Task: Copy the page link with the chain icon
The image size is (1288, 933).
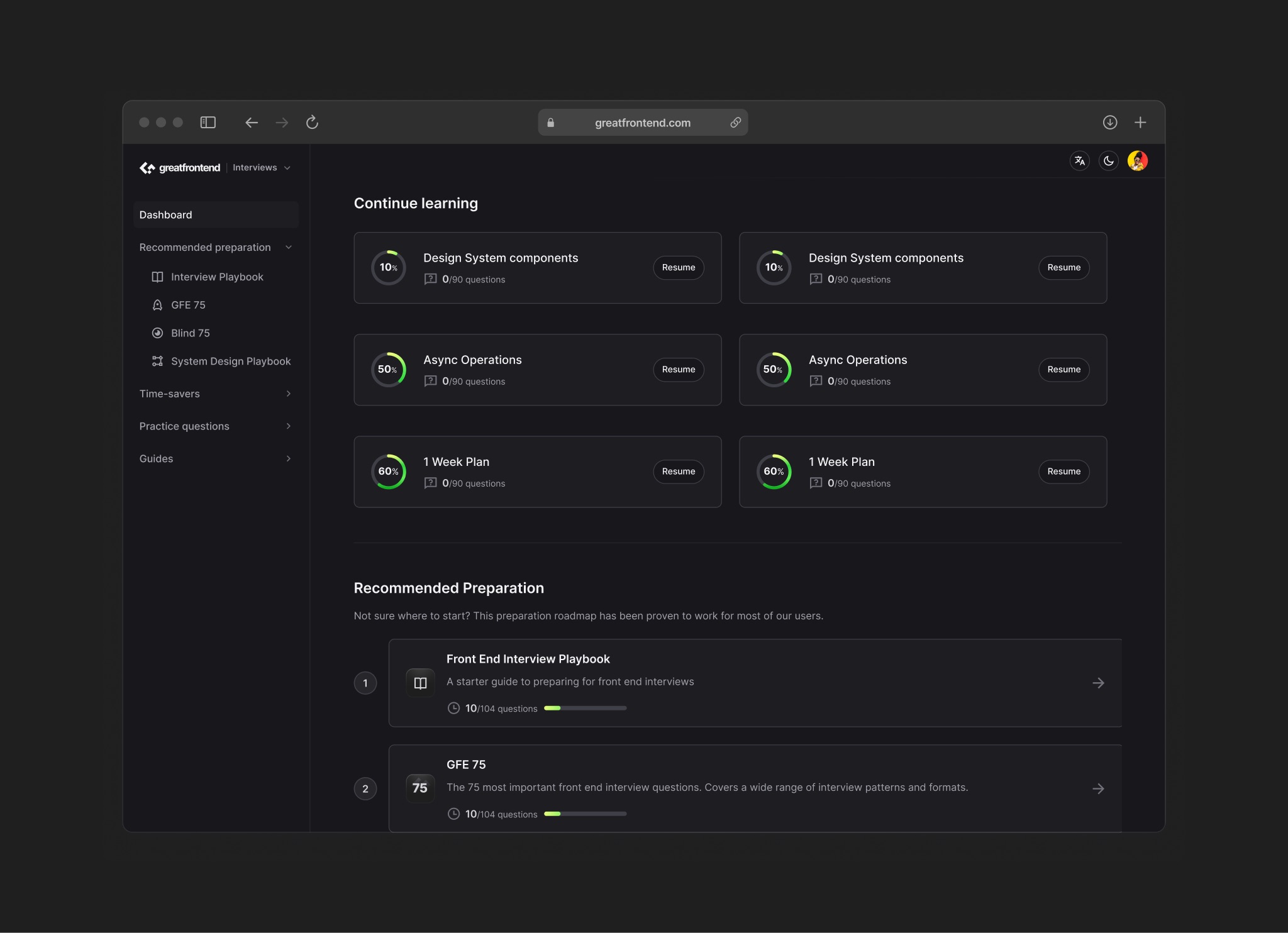Action: [735, 123]
